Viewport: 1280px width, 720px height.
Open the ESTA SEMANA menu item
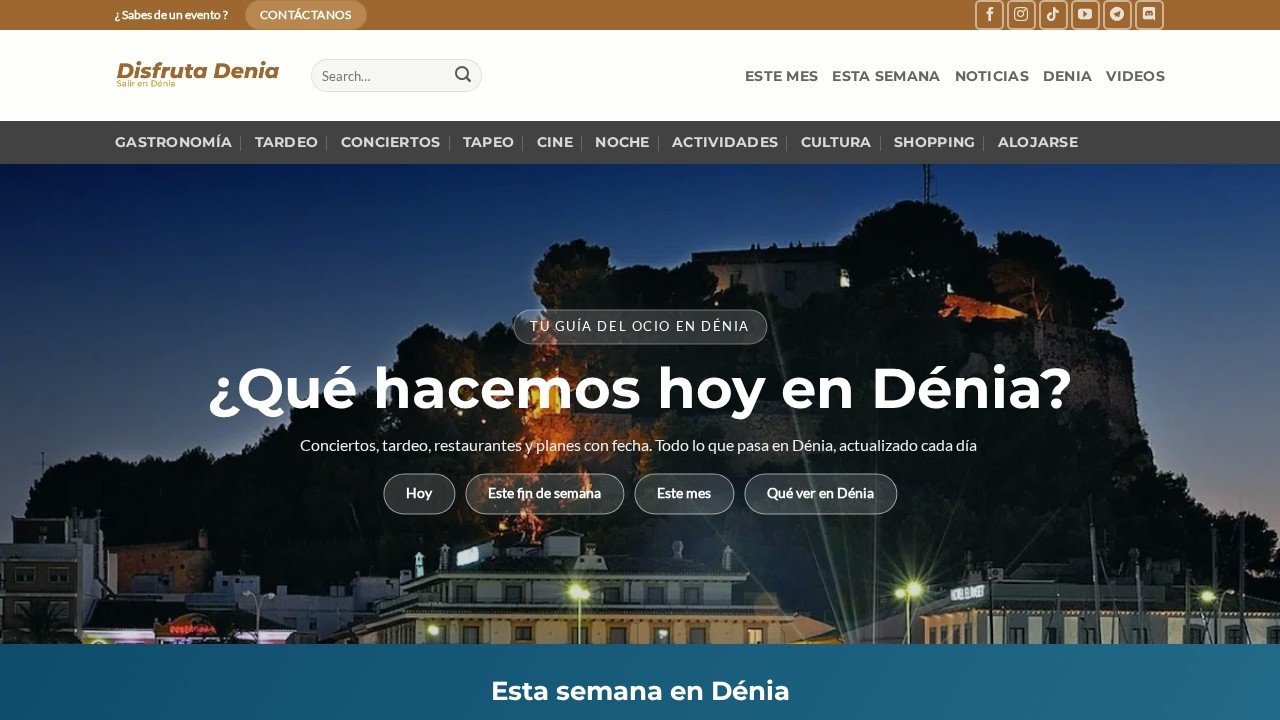[x=886, y=76]
